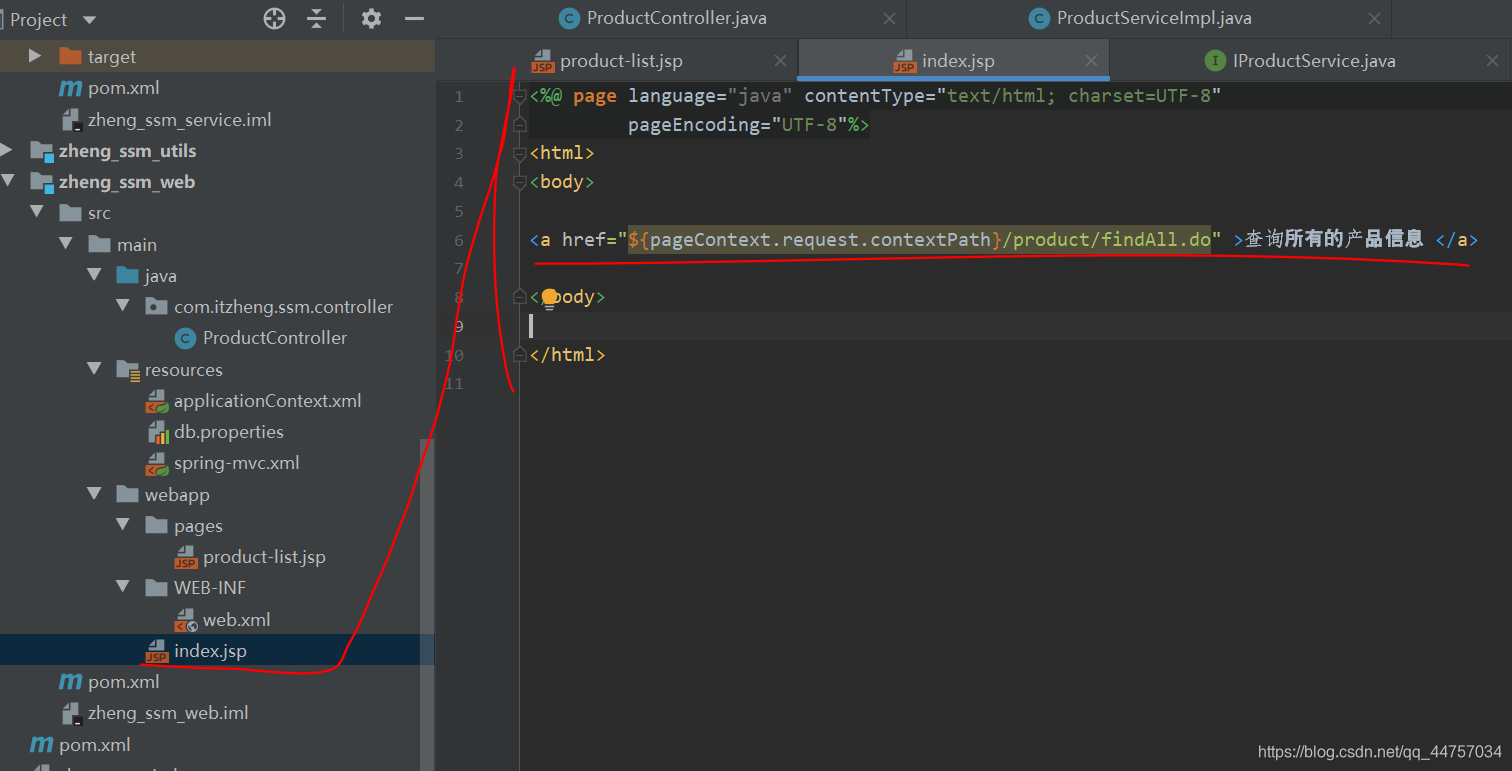Close the IProductService.java tab
The image size is (1512, 771).
(x=1493, y=61)
